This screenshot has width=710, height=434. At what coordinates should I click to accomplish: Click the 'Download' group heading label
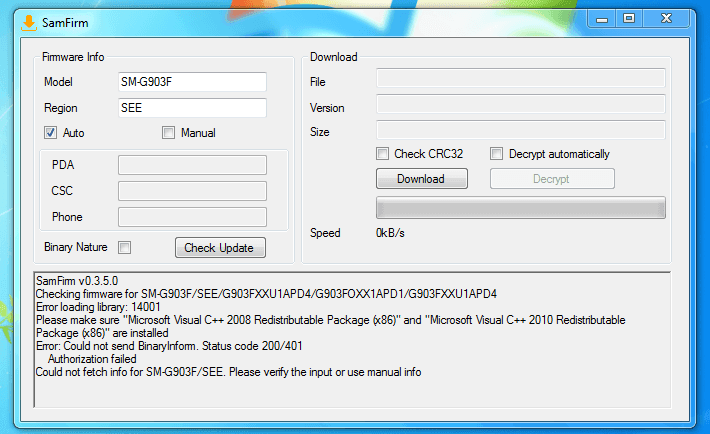click(x=334, y=57)
